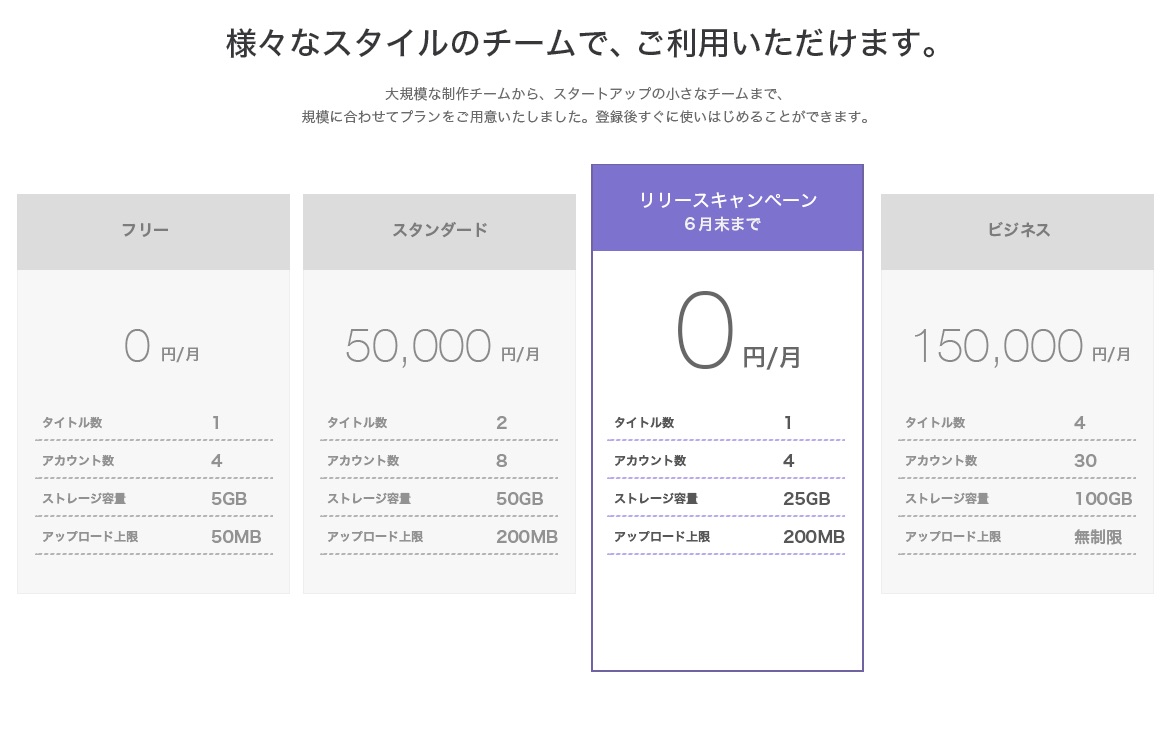Image resolution: width=1170 pixels, height=735 pixels.
Task: Click アップロード上限 200MB row in campaign plan
Action: coord(726,537)
